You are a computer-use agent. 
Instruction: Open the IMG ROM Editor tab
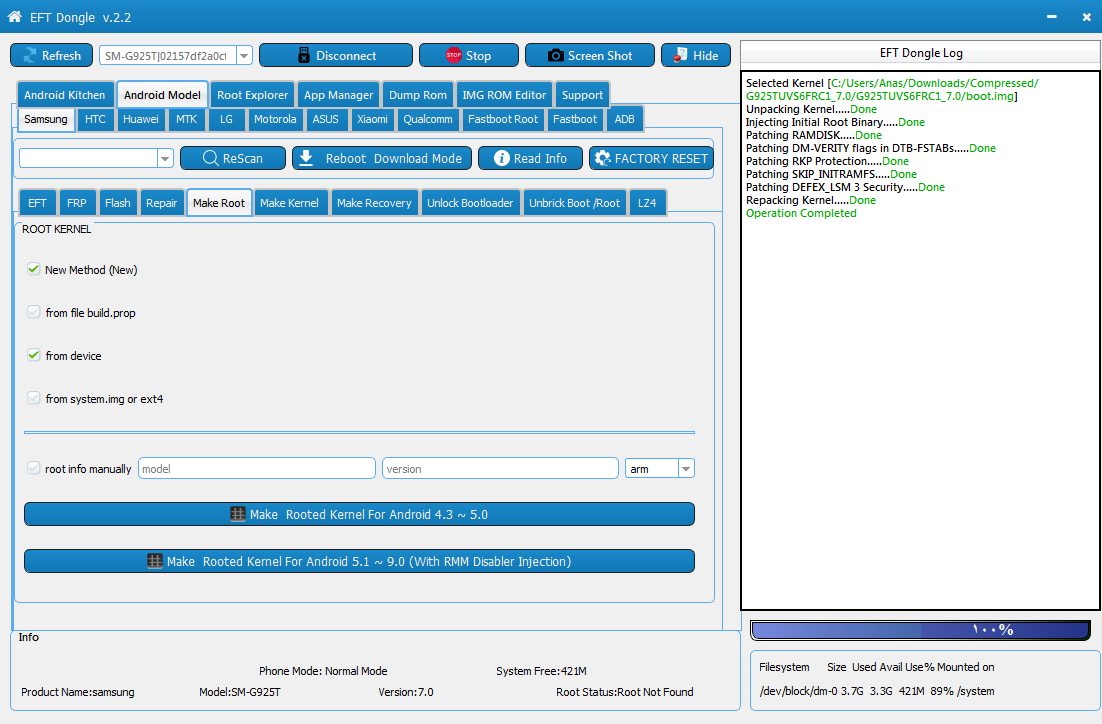[x=504, y=95]
